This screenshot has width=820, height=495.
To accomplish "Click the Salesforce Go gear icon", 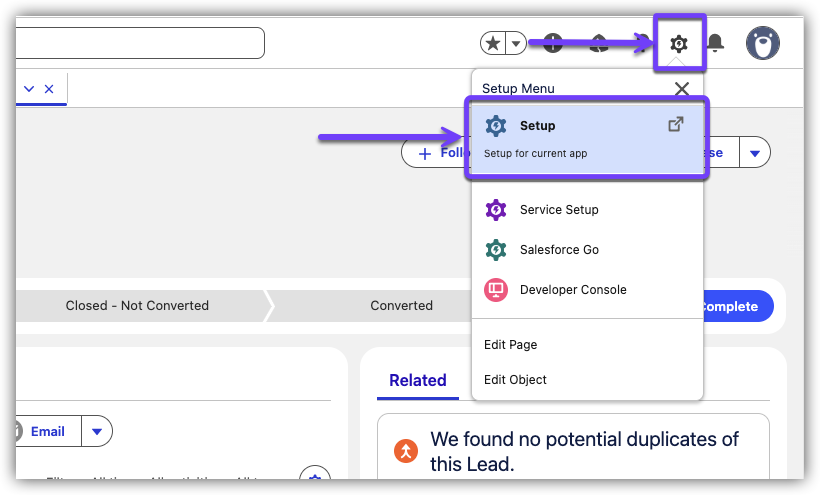I will 495,250.
